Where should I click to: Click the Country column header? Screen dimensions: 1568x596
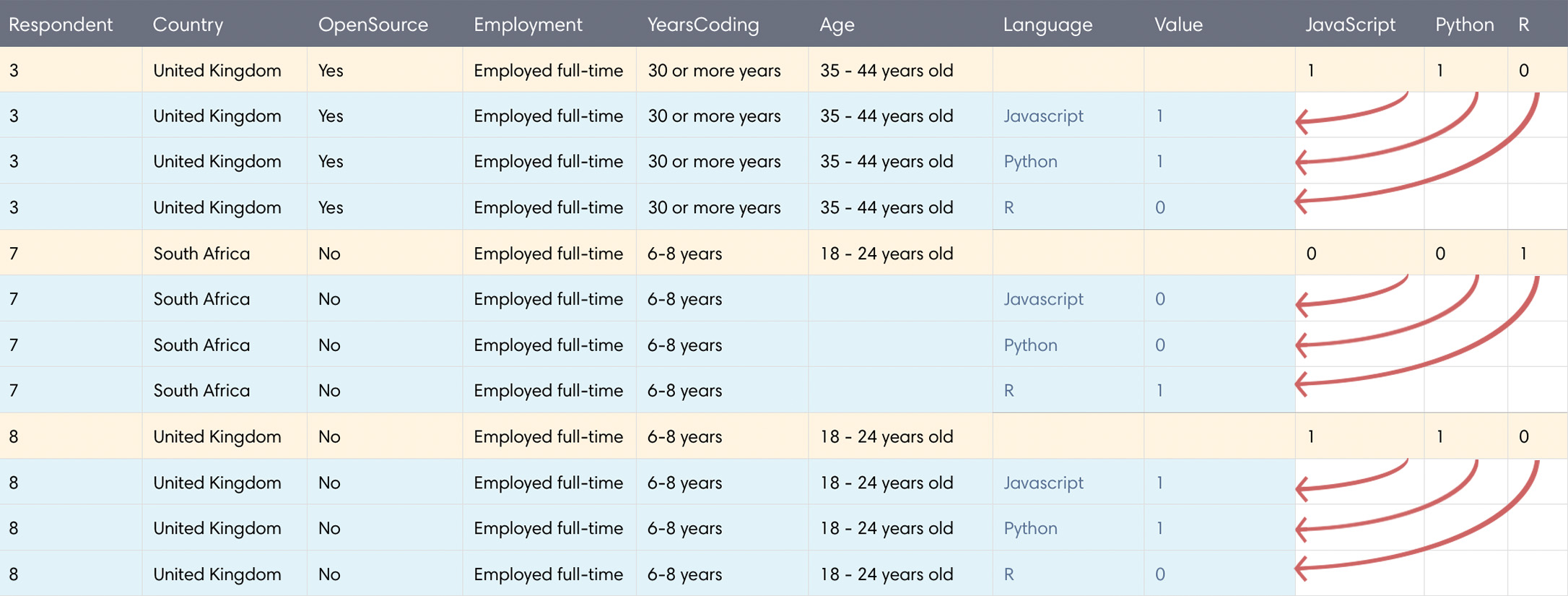click(188, 25)
